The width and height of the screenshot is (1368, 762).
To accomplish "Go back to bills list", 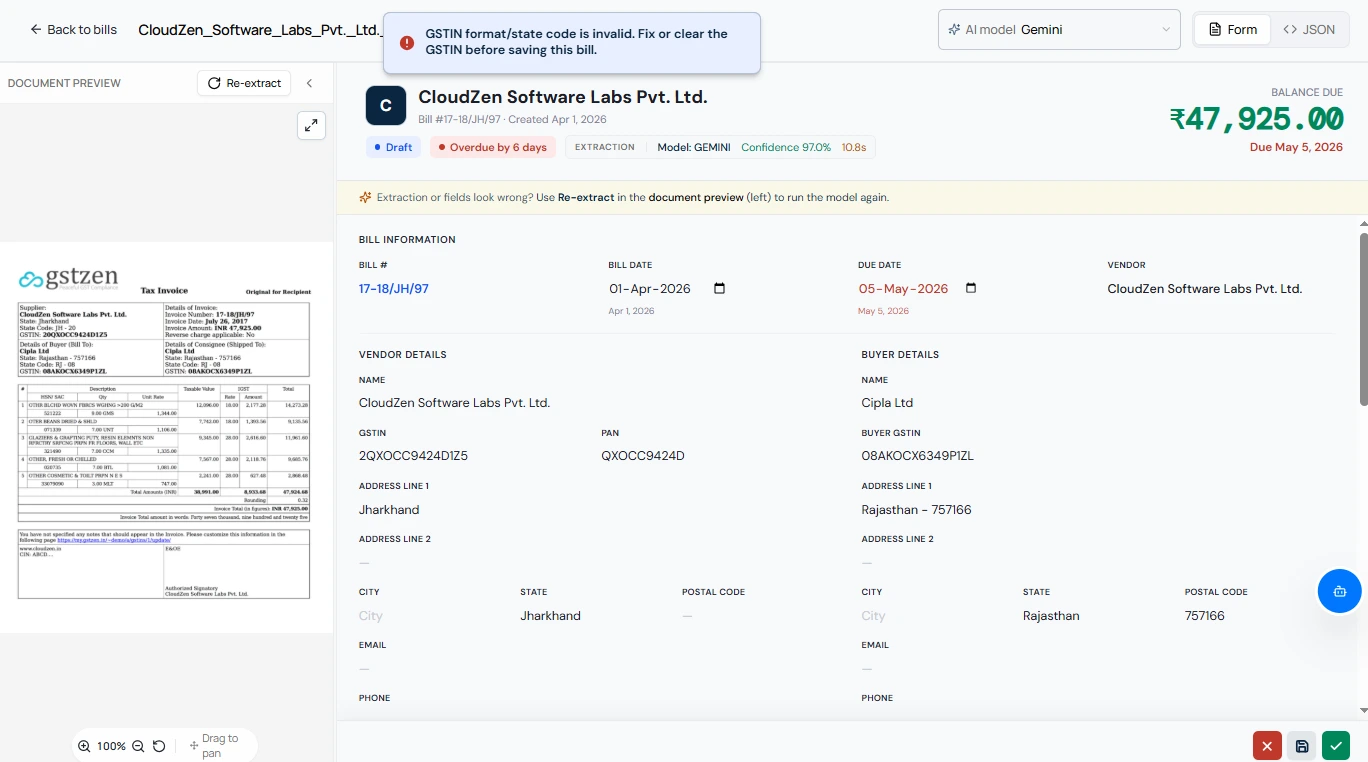I will pyautogui.click(x=73, y=30).
